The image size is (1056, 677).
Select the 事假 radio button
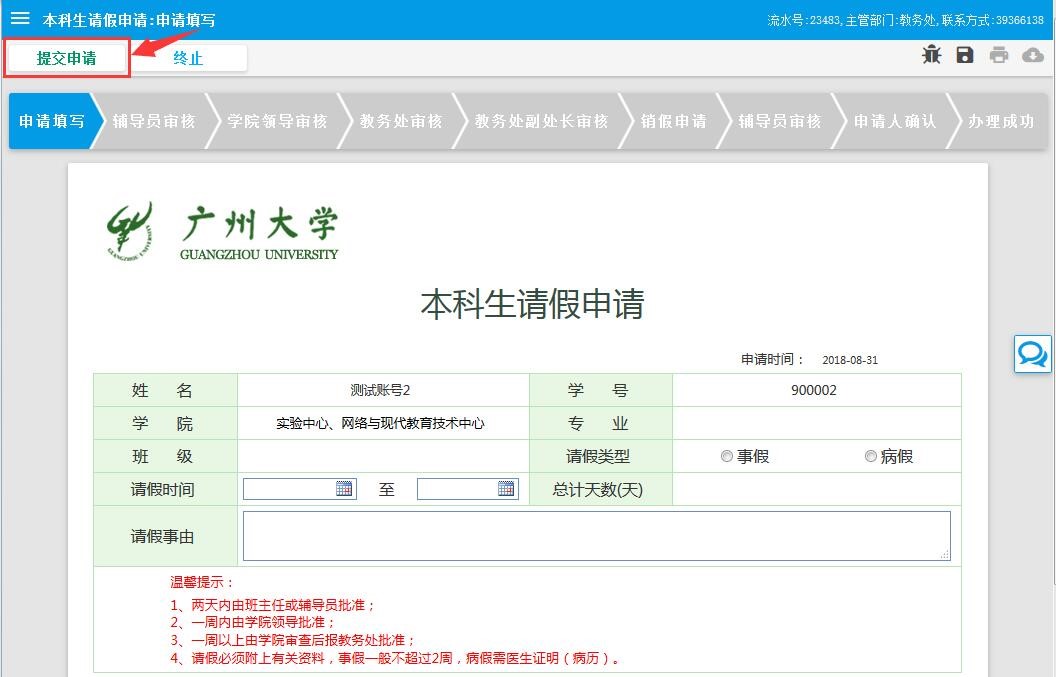tap(727, 457)
